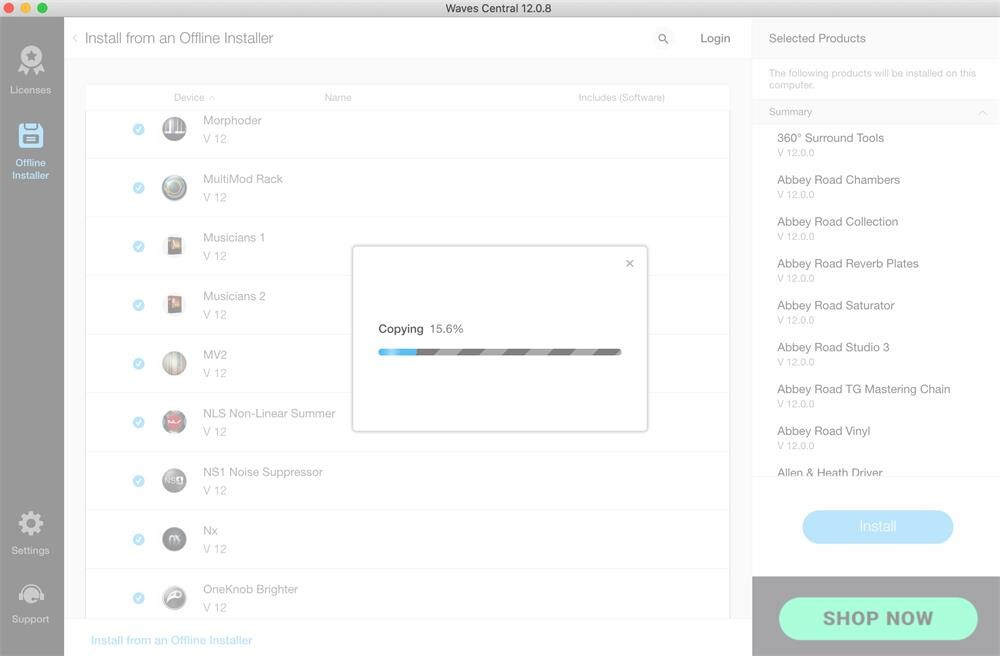Click the OneKnob Brighter product name
Image resolution: width=1000 pixels, height=656 pixels.
point(250,590)
